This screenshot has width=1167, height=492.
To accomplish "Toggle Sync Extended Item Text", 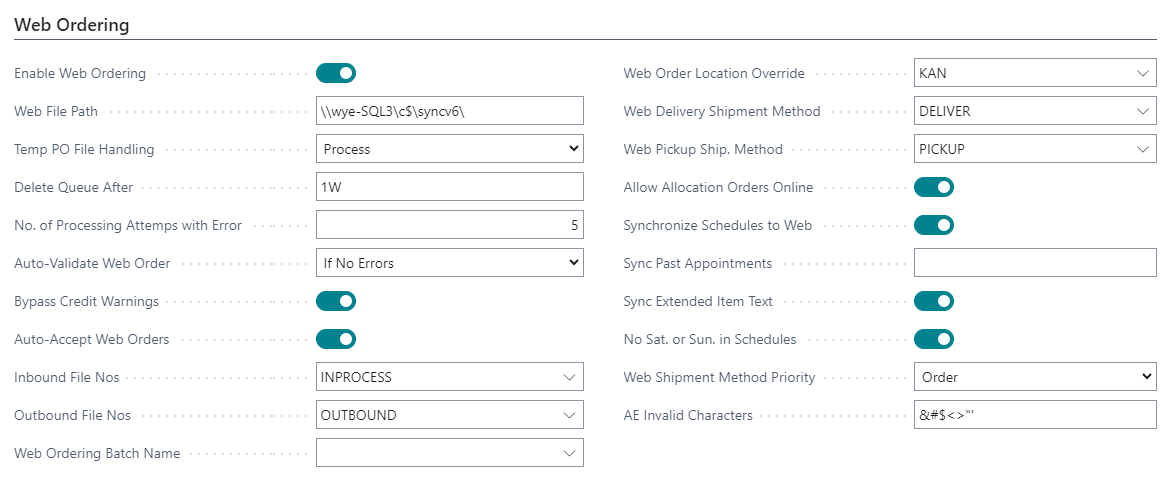I will click(x=934, y=301).
